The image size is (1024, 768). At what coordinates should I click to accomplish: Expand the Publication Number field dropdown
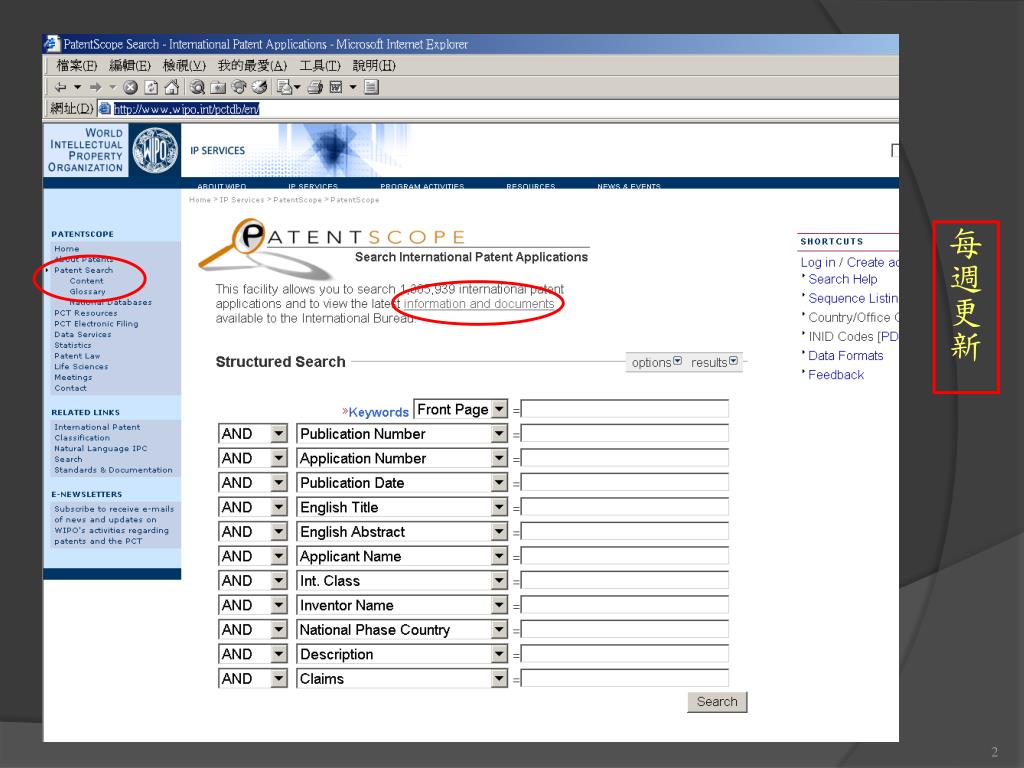499,434
